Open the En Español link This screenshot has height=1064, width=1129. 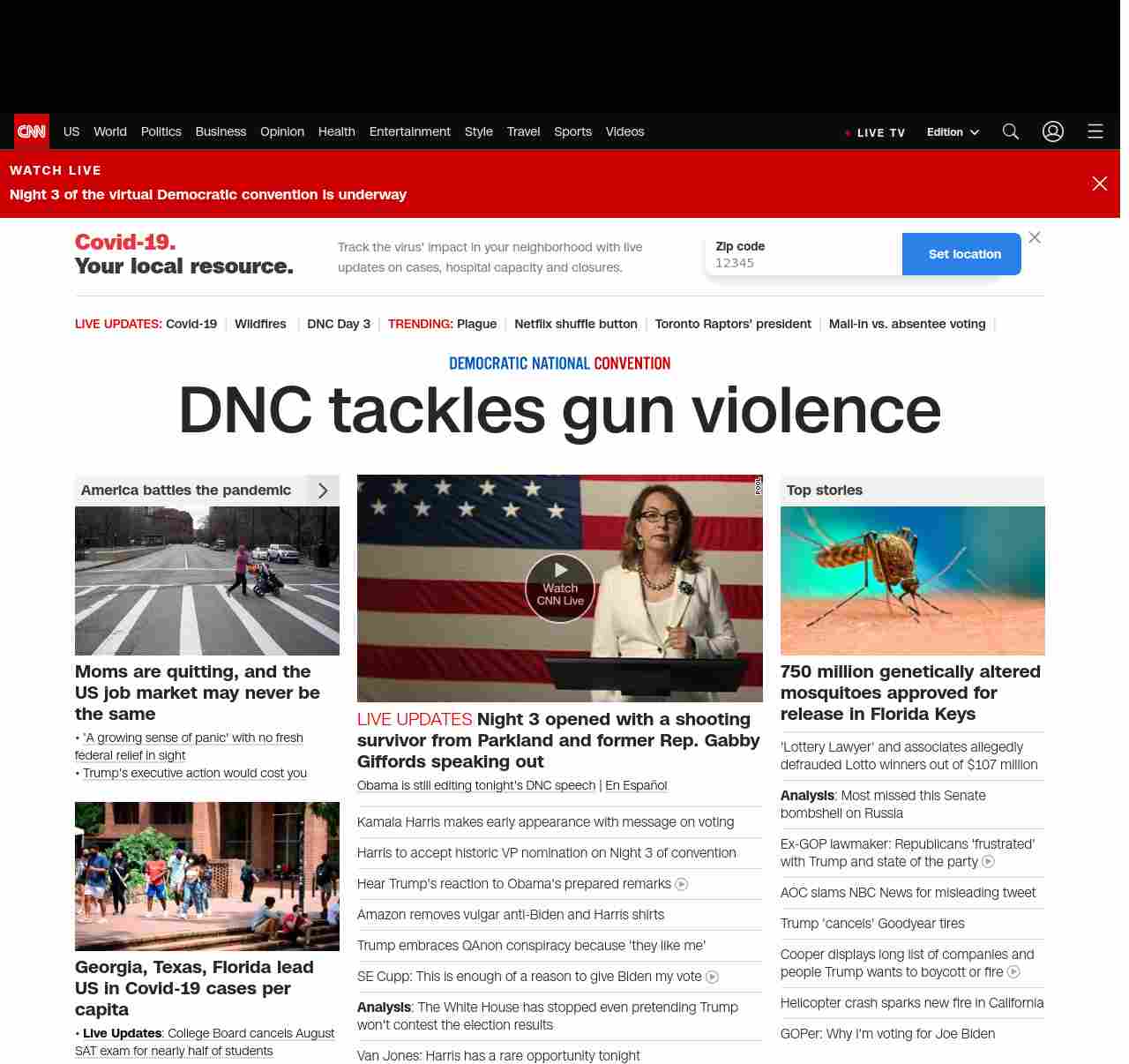pos(636,785)
